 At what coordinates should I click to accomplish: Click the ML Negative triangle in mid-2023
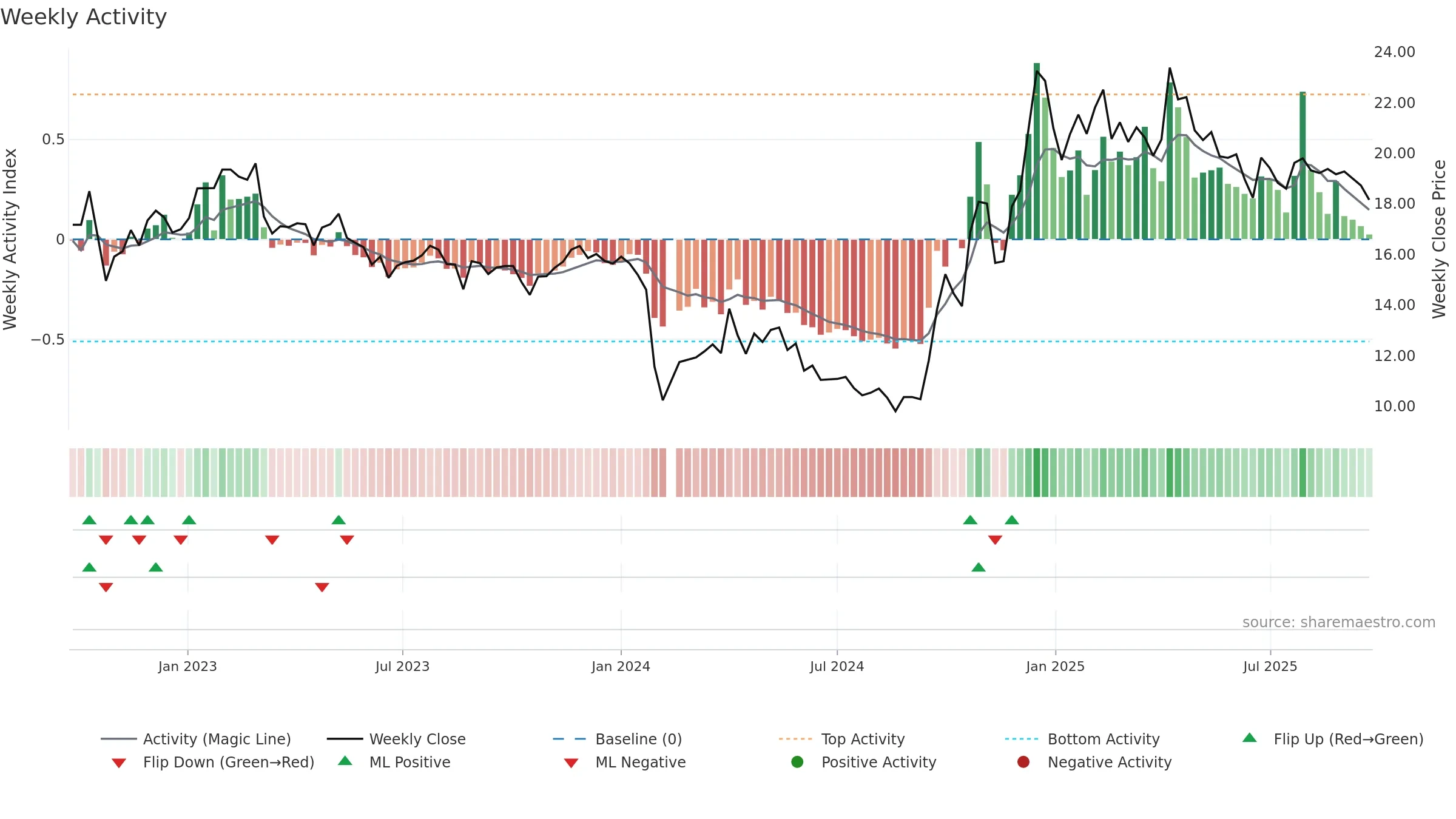click(x=322, y=587)
